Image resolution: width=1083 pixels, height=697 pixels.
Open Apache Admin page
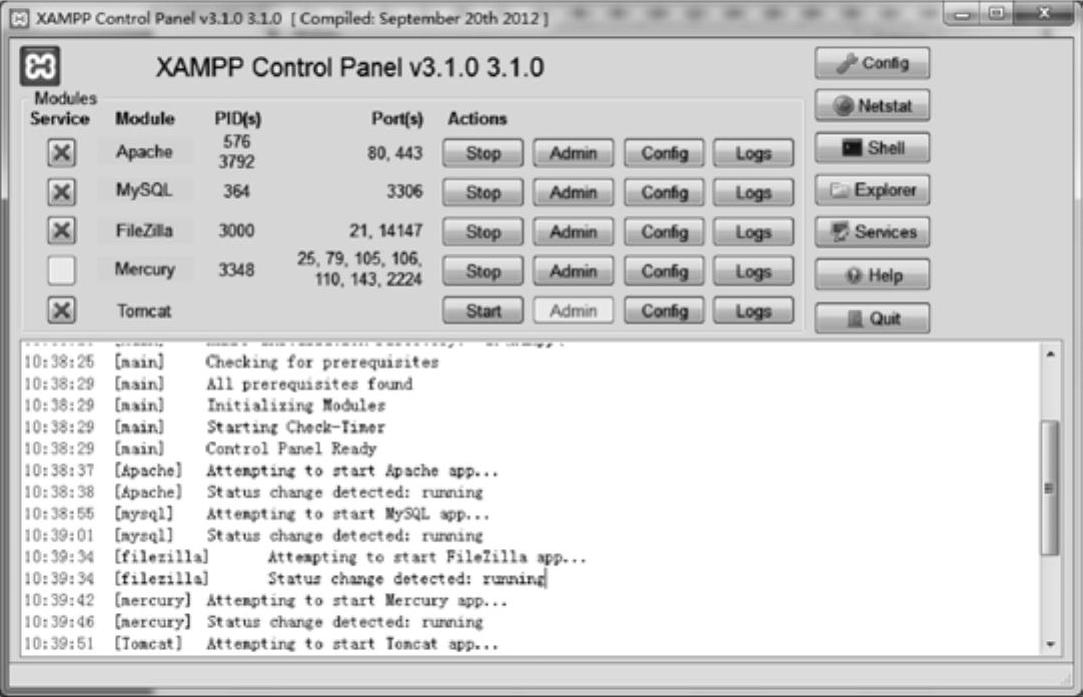click(x=573, y=153)
